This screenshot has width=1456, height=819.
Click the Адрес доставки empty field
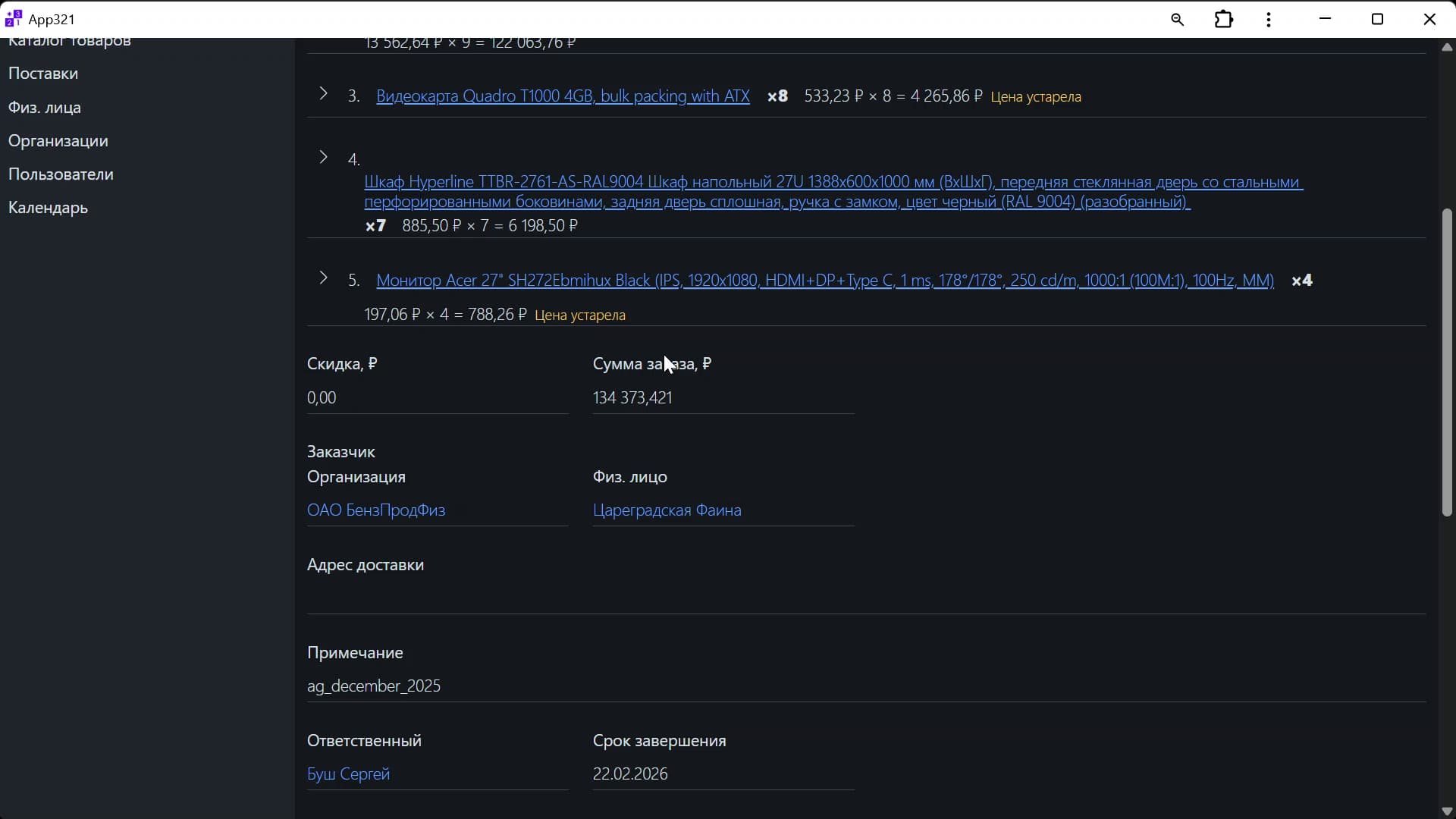pos(865,598)
